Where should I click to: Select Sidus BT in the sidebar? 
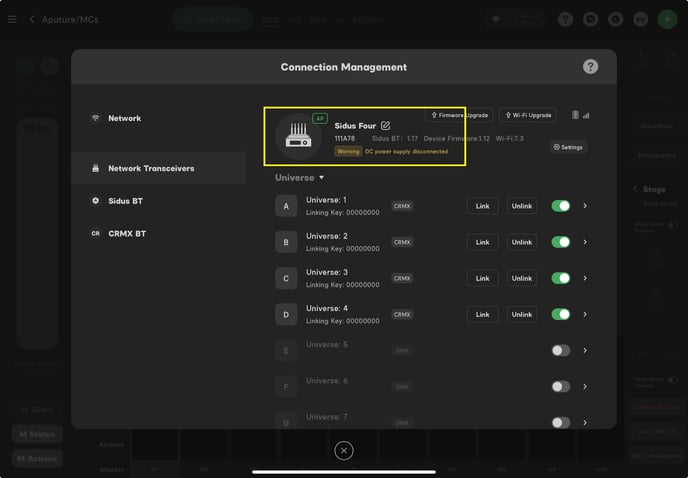(158, 201)
